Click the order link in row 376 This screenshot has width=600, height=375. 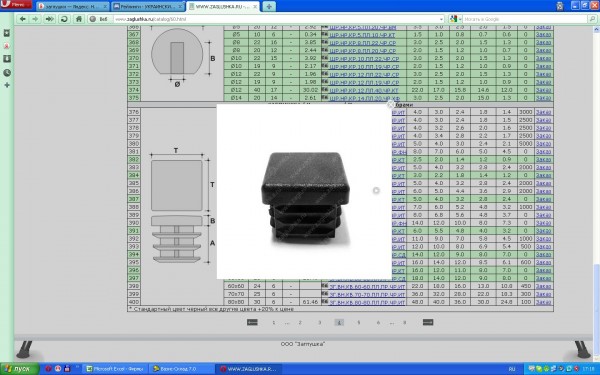(x=543, y=112)
